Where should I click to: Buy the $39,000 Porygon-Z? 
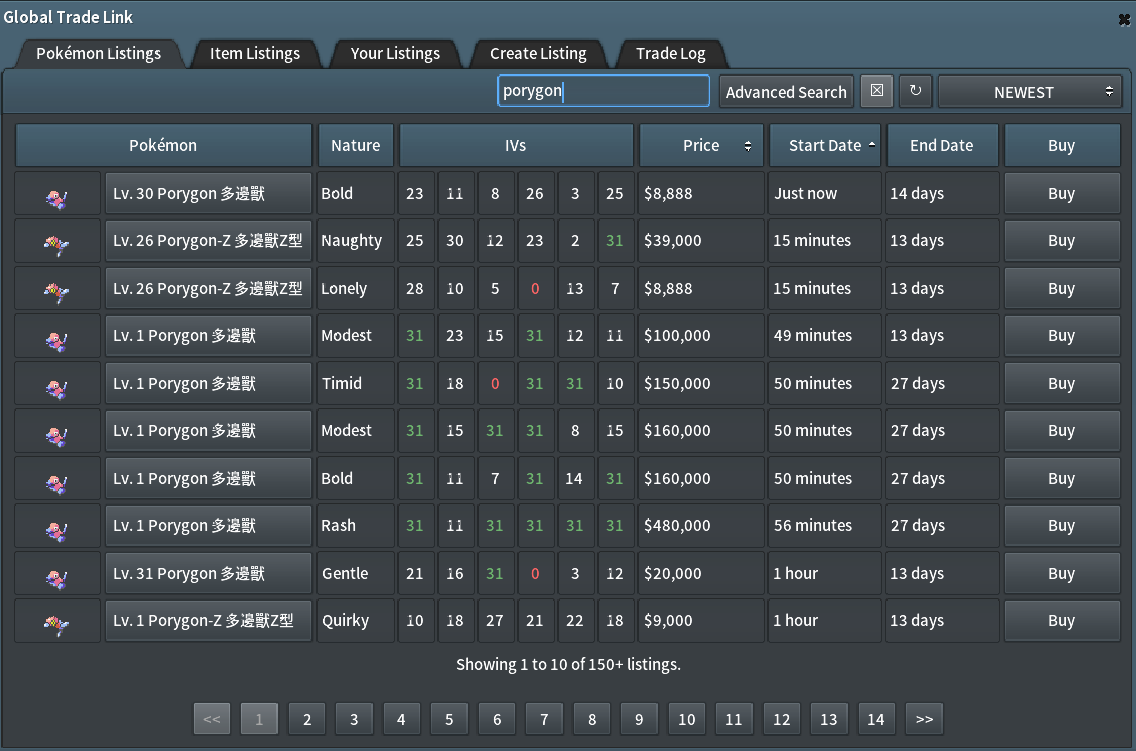pos(1061,240)
